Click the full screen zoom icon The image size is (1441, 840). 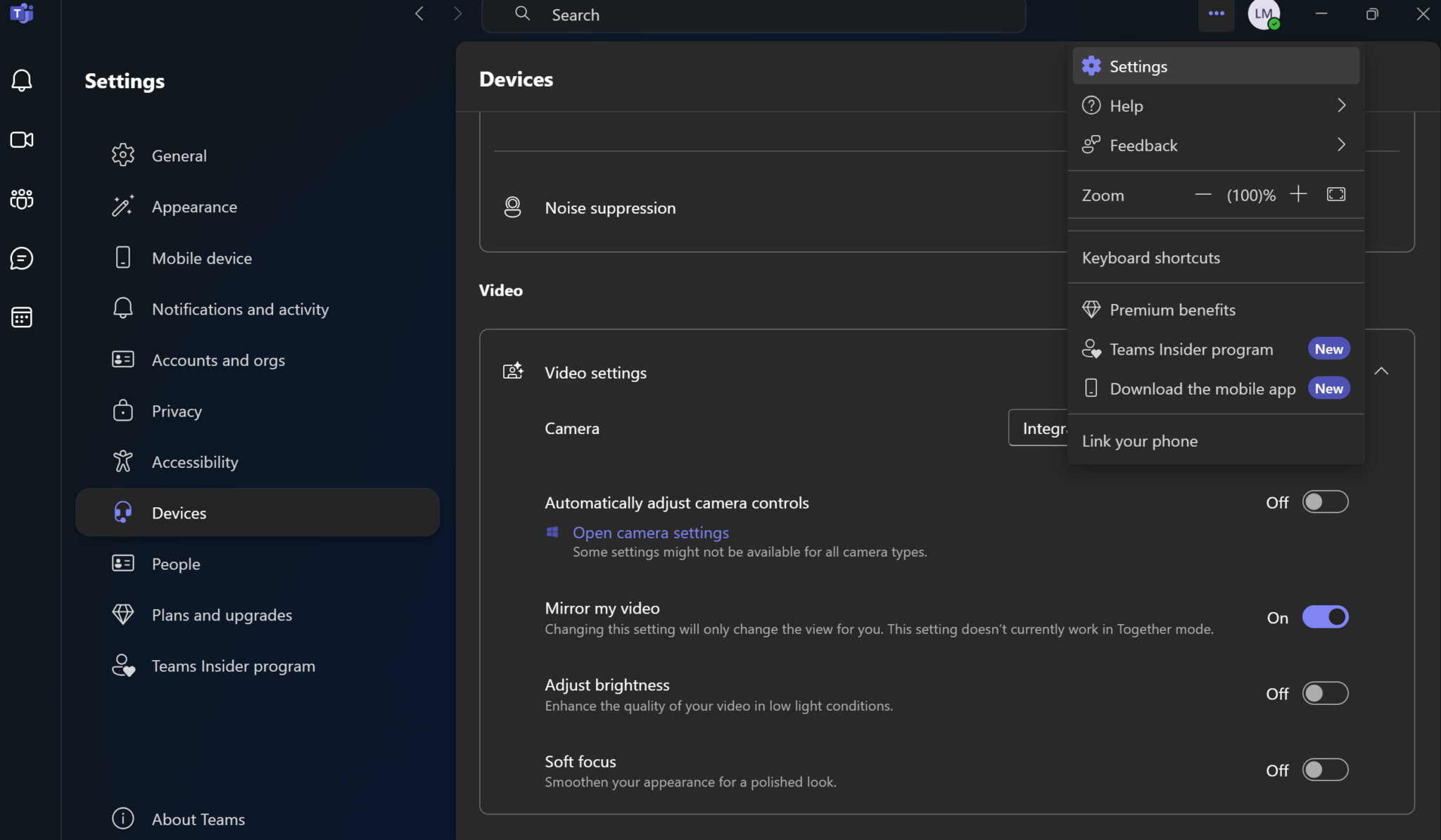coord(1336,194)
